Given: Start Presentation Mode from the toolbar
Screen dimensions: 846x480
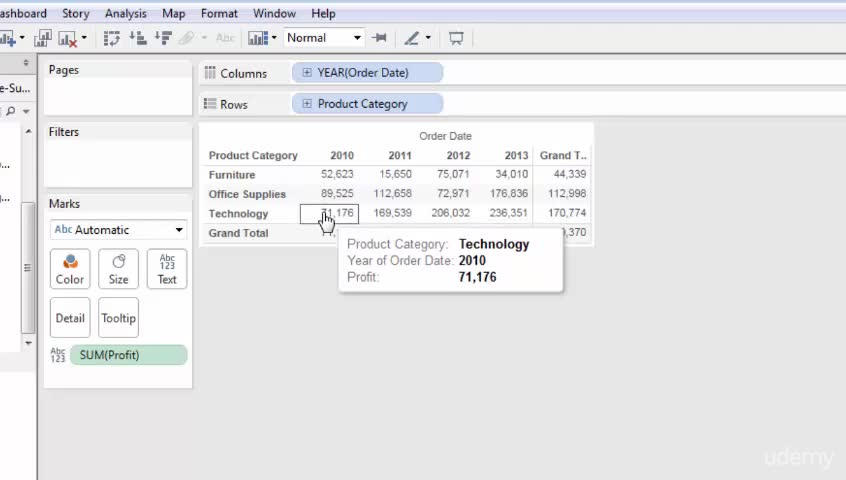Looking at the screenshot, I should click(x=456, y=38).
